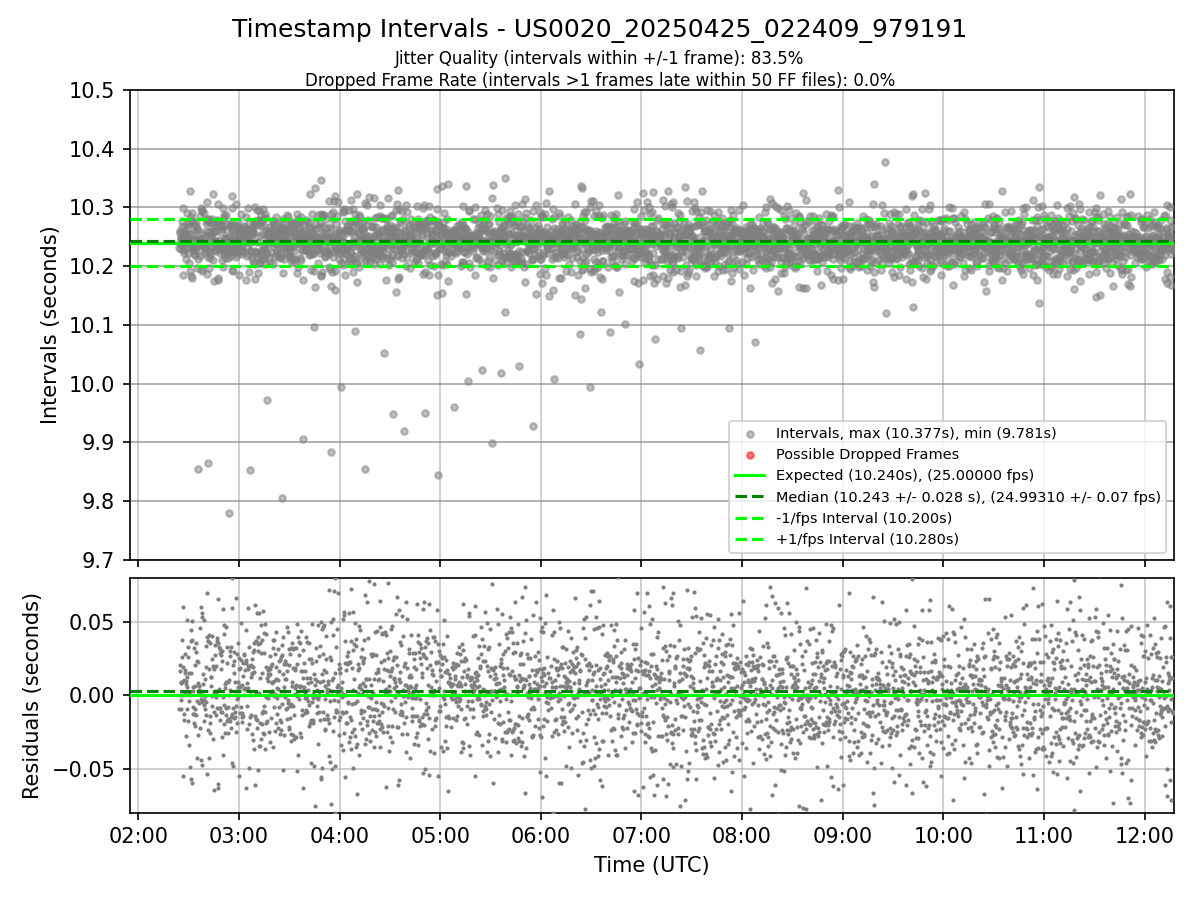Click the 03:00 time tick label

(x=239, y=834)
